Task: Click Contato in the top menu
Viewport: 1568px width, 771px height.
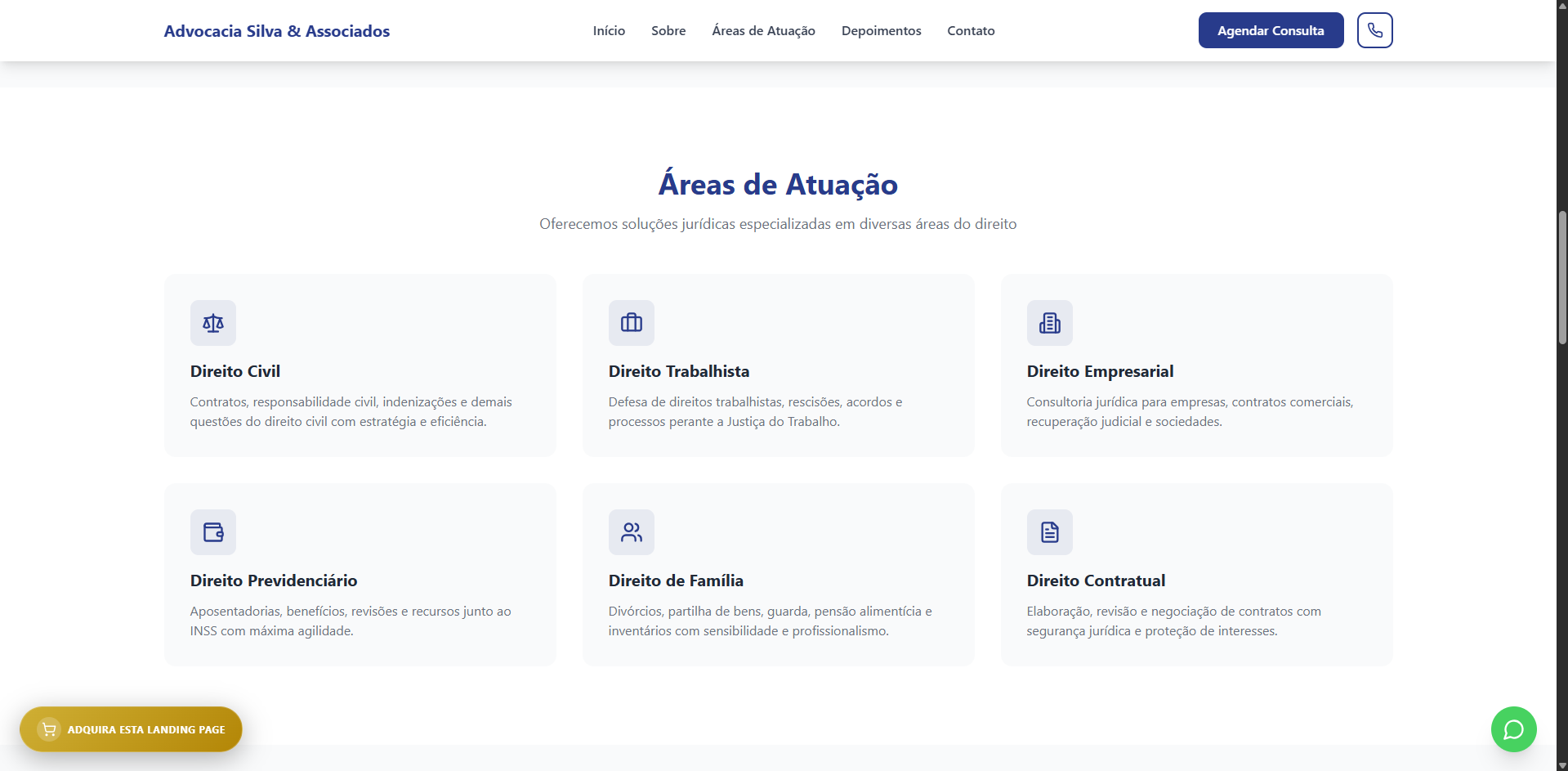Action: click(971, 30)
